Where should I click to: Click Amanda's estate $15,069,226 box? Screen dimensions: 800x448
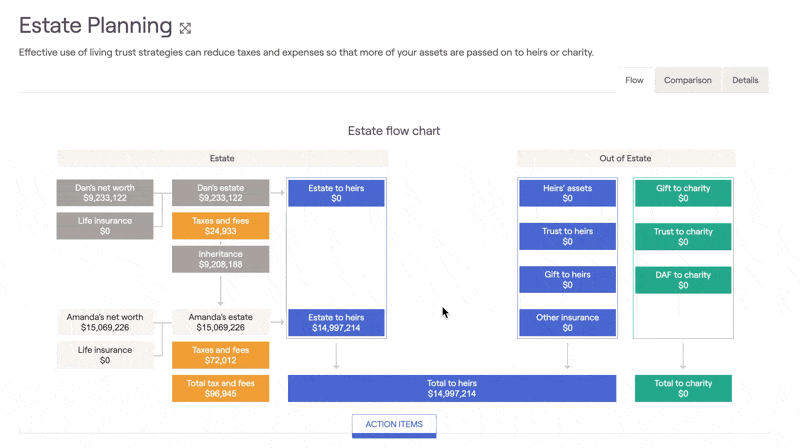(x=220, y=322)
